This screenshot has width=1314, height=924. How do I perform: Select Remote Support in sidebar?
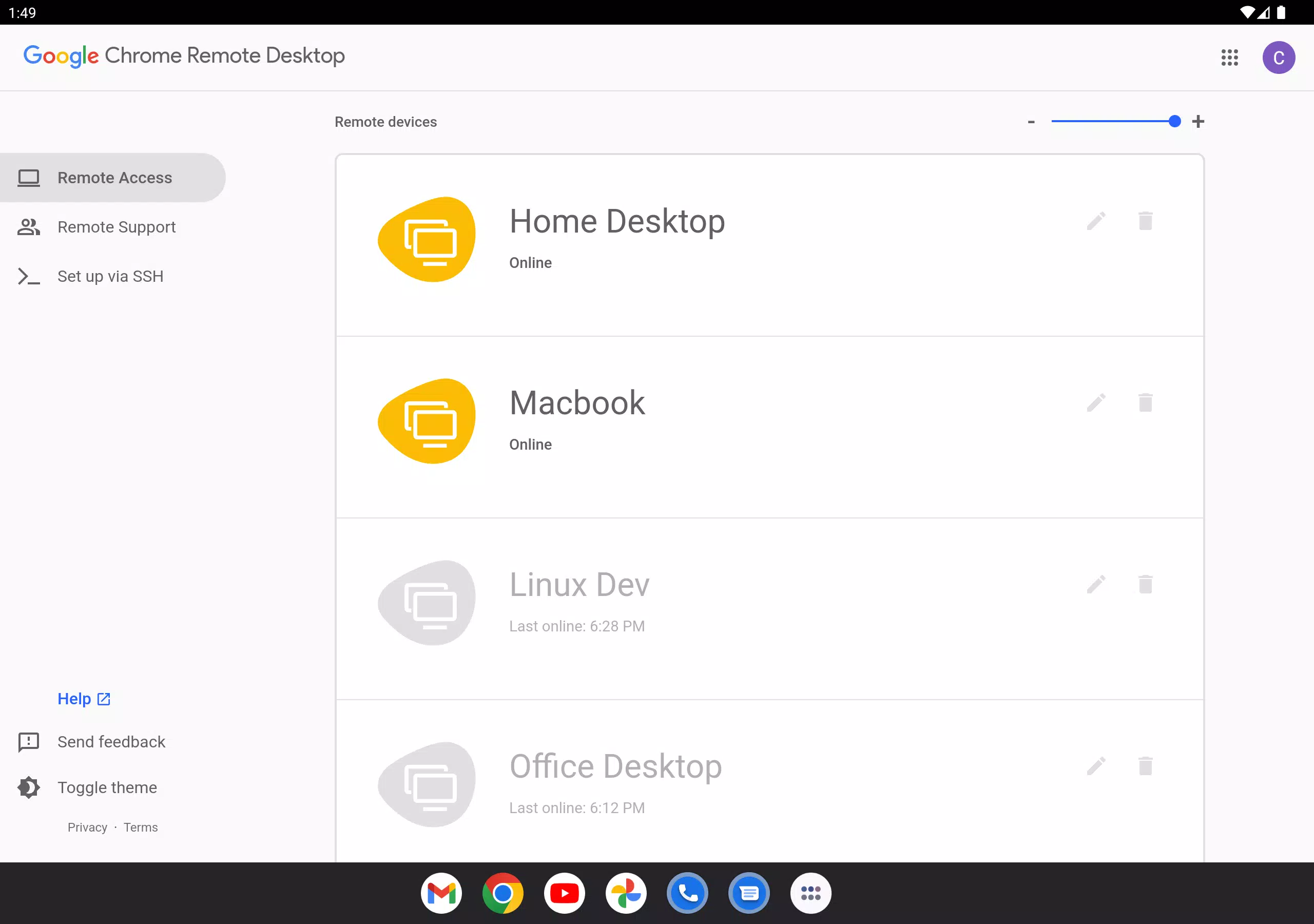click(113, 227)
